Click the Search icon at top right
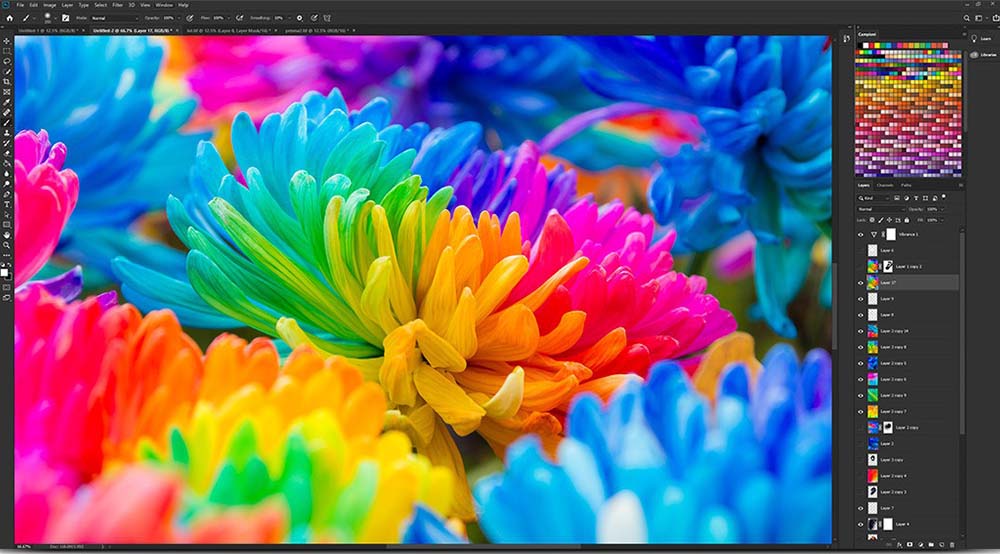This screenshot has height=554, width=1000. point(966,18)
